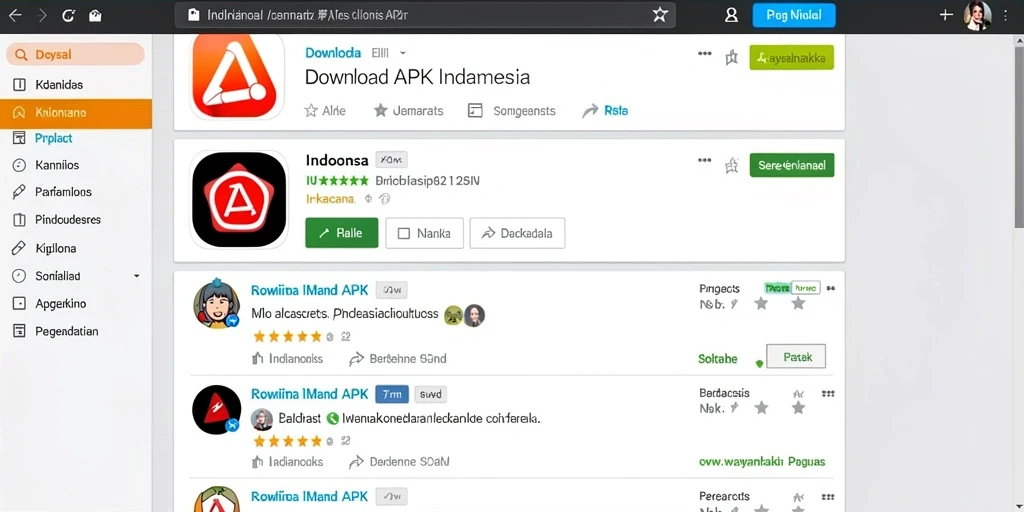
Task: Bookmark the page with the star icon
Action: click(660, 14)
